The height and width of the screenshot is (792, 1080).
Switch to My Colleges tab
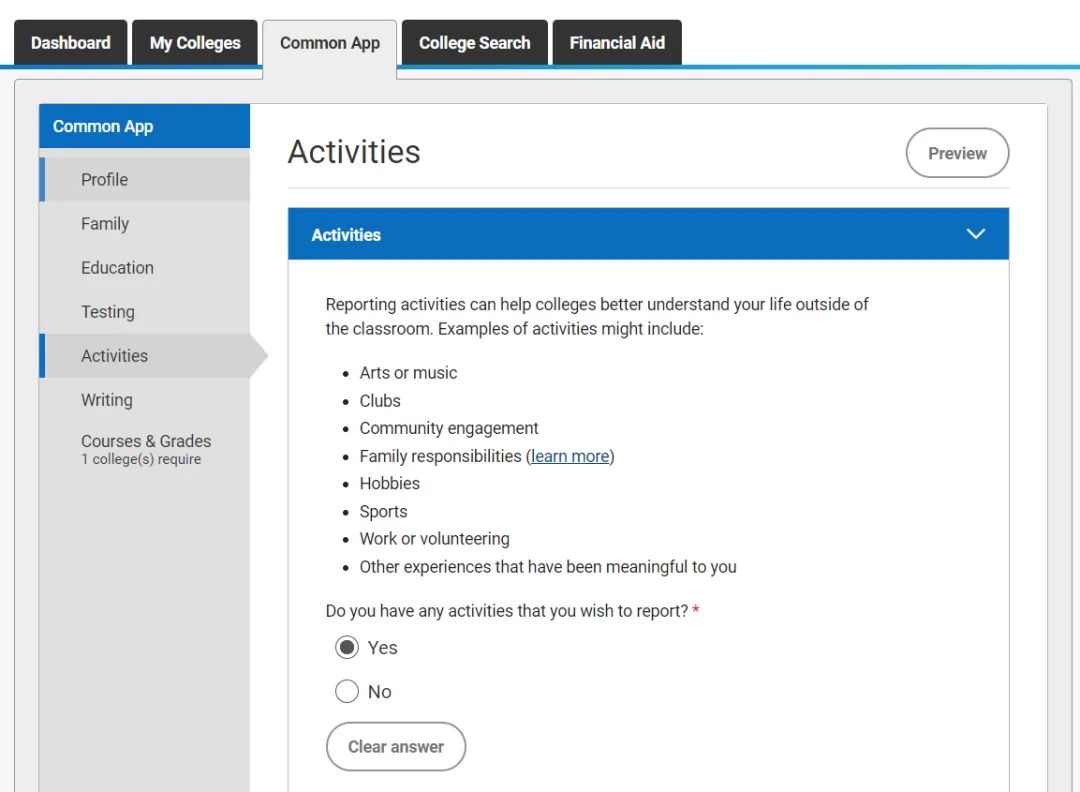click(195, 43)
